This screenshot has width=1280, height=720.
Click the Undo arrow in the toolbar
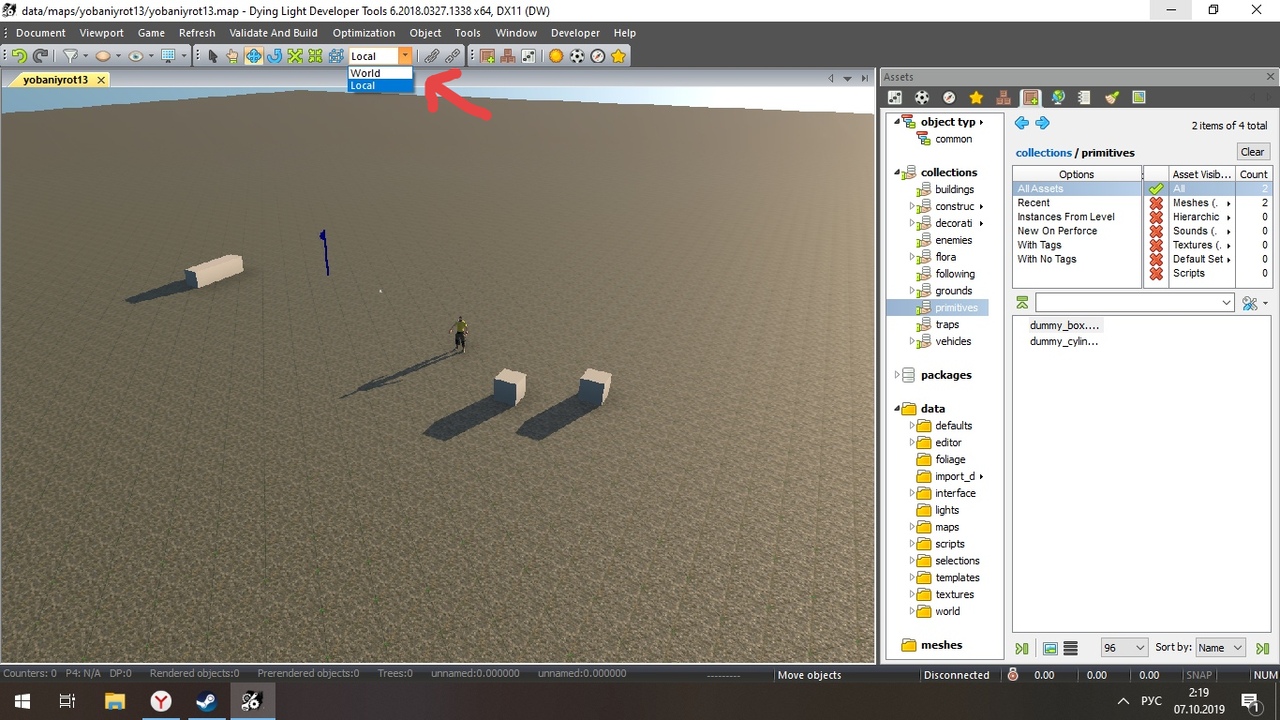(19, 56)
